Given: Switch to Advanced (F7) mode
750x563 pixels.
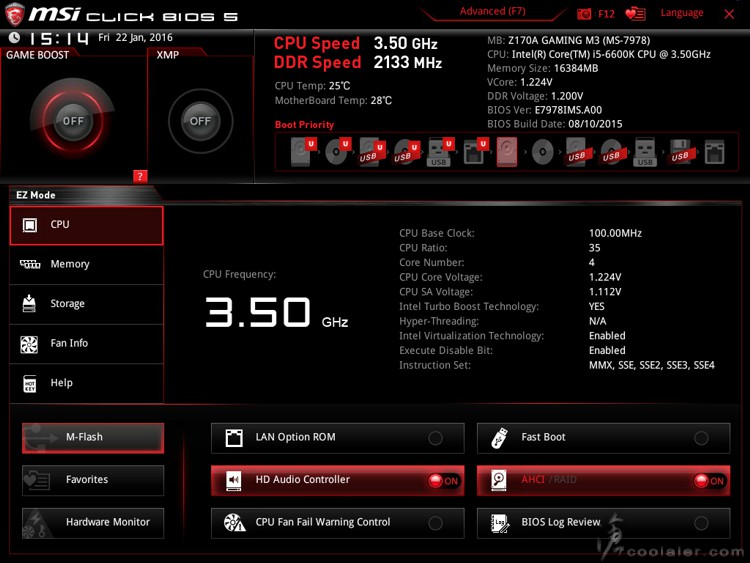Looking at the screenshot, I should tap(493, 11).
